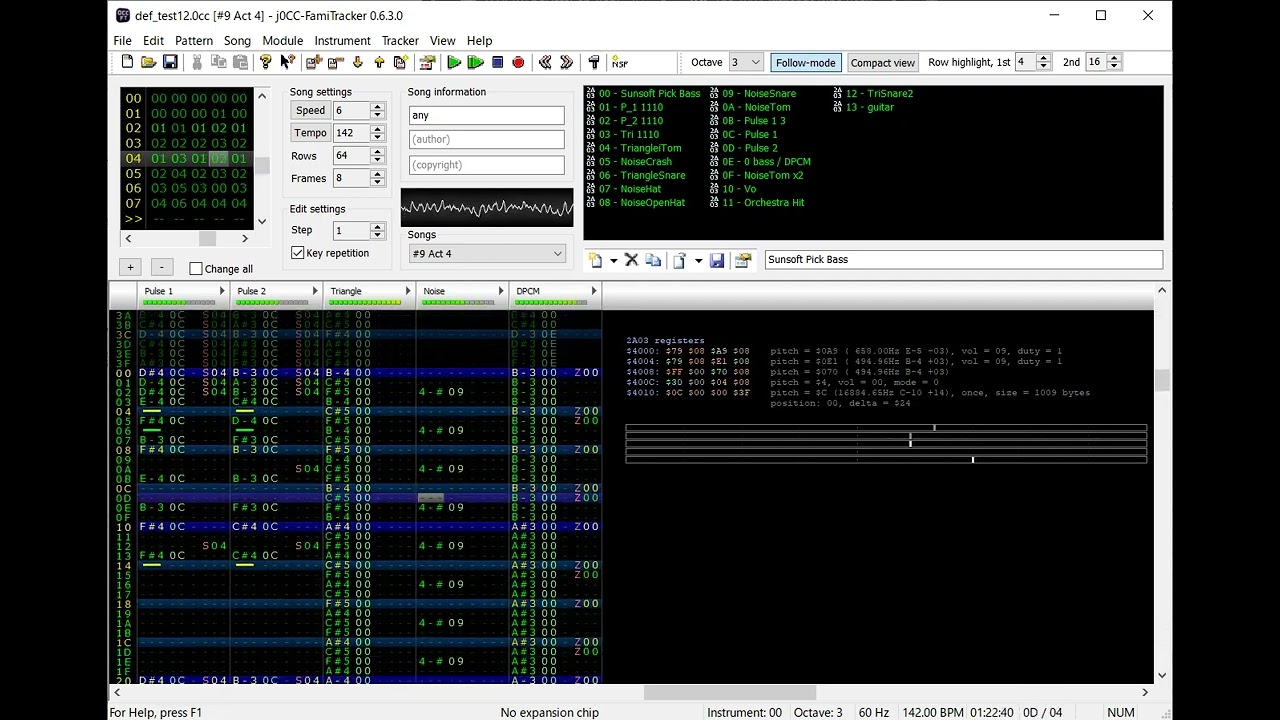Click the Speed button in Song settings
Viewport: 1280px width, 720px height.
coord(310,110)
